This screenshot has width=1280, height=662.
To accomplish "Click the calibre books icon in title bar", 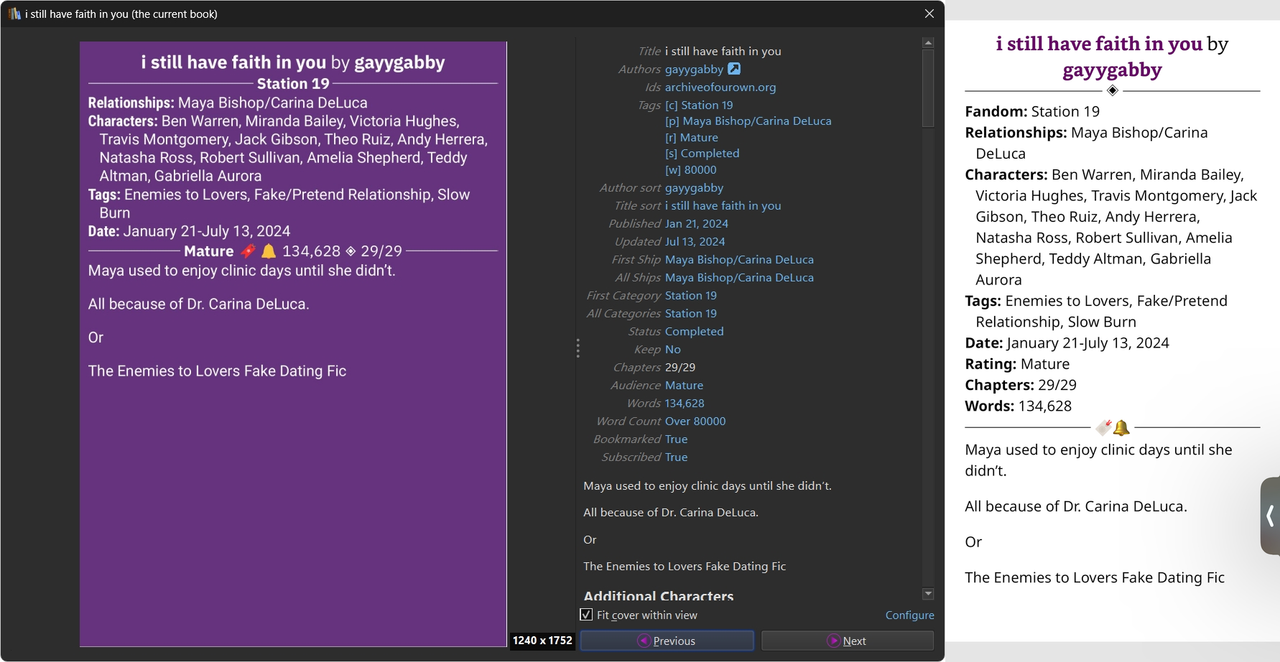I will point(14,14).
